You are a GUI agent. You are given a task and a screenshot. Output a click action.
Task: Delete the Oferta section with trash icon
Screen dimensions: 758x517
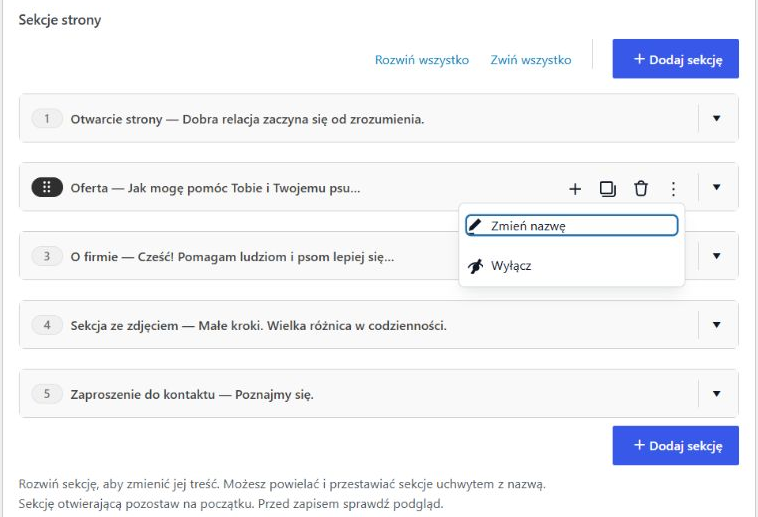tap(641, 189)
